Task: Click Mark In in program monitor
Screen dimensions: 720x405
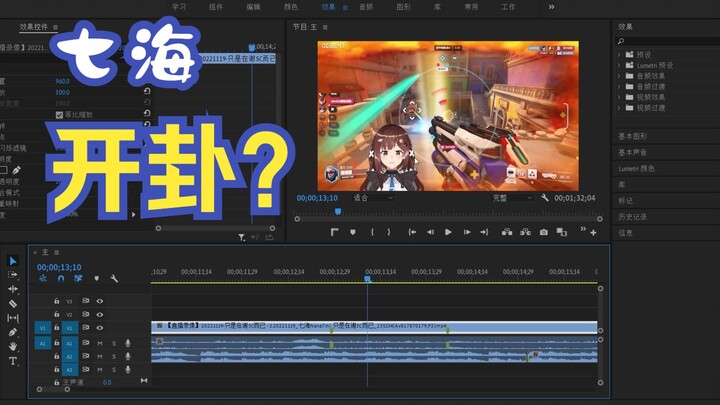Action: coord(372,232)
